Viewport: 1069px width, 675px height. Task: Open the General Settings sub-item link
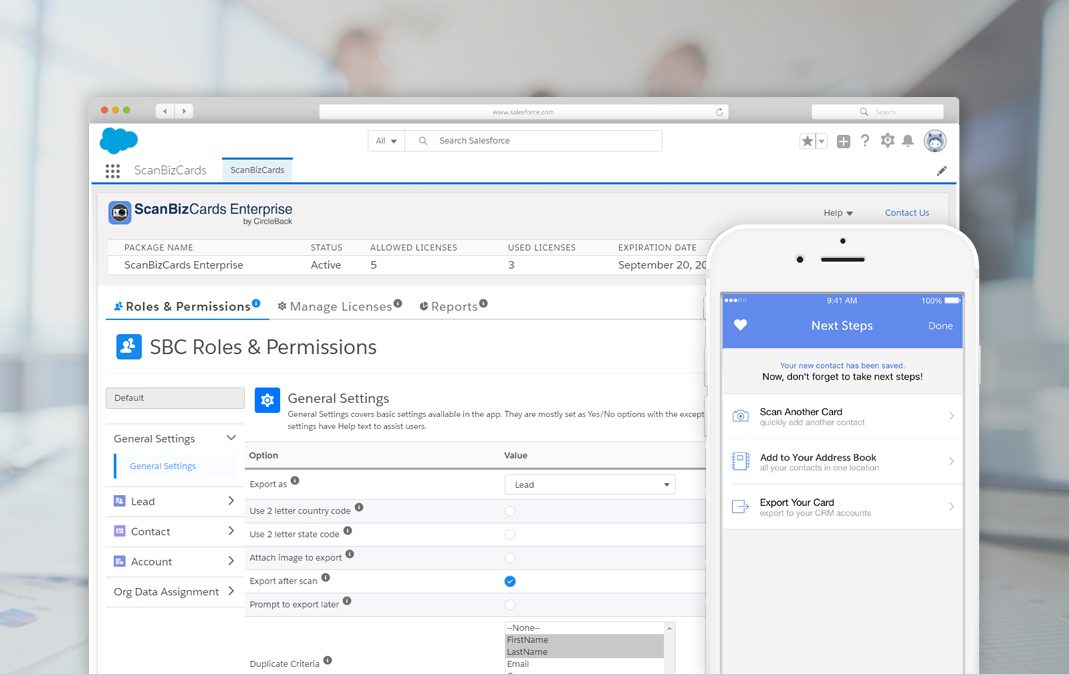163,466
